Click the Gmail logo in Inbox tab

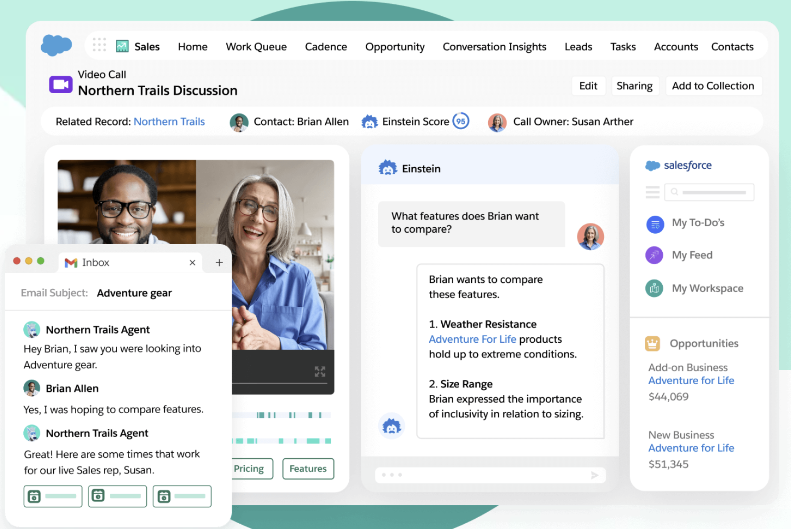[71, 263]
